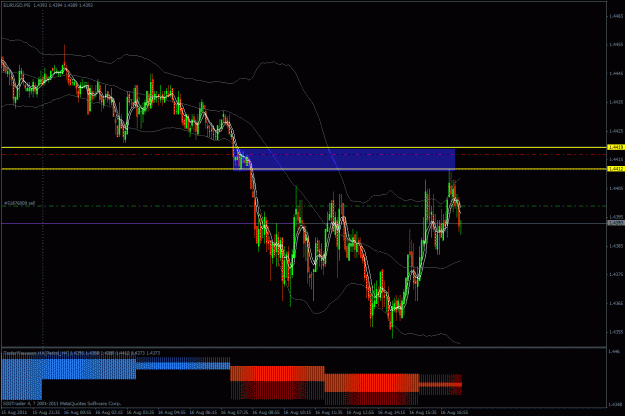This screenshot has width=625, height=416.
Task: Click the indicator subwindow label text
Action: 81,353
